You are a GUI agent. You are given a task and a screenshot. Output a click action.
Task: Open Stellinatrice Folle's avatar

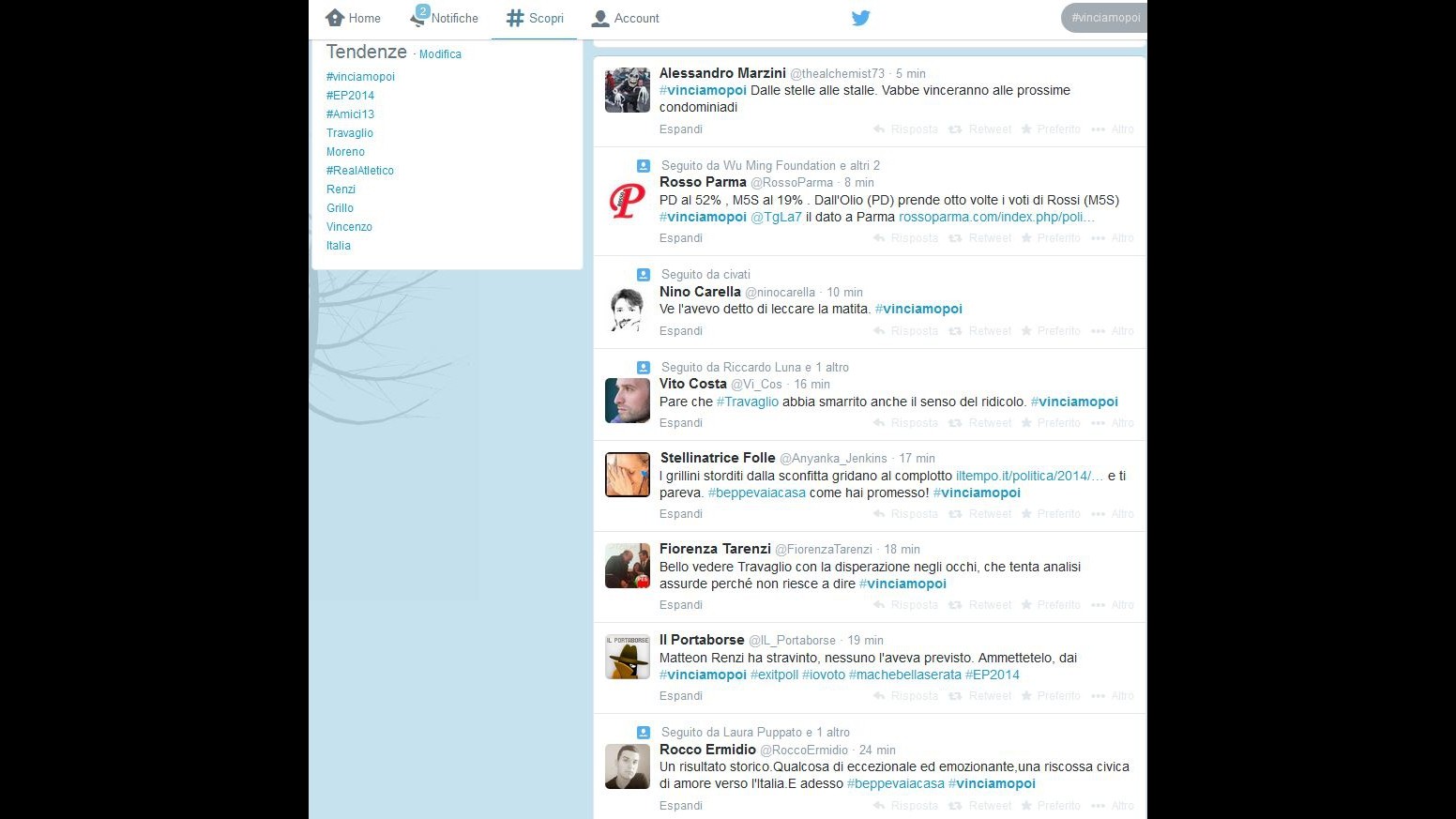pos(628,475)
